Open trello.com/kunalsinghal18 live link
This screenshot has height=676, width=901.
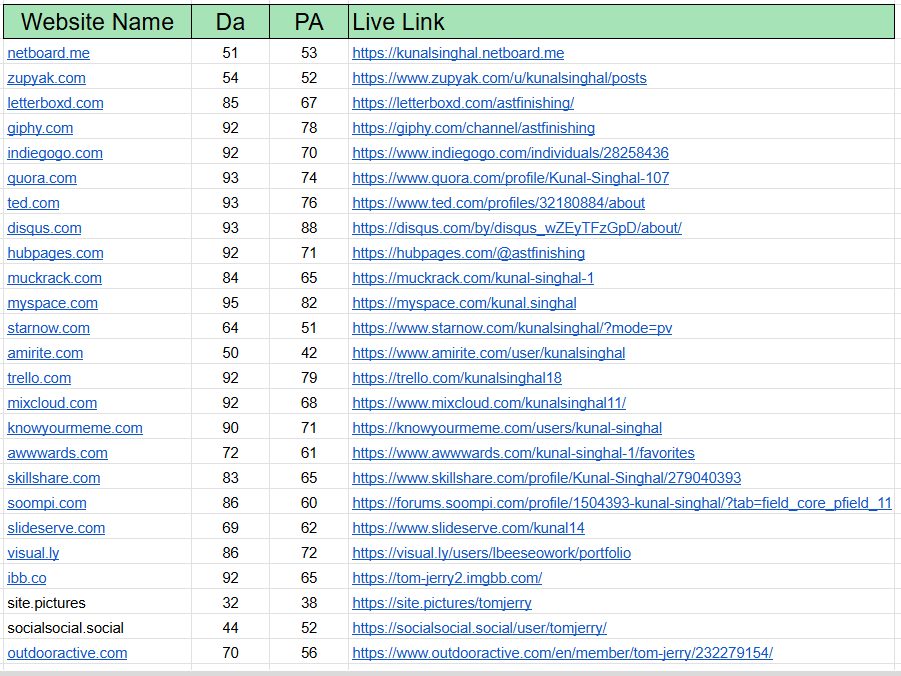457,378
